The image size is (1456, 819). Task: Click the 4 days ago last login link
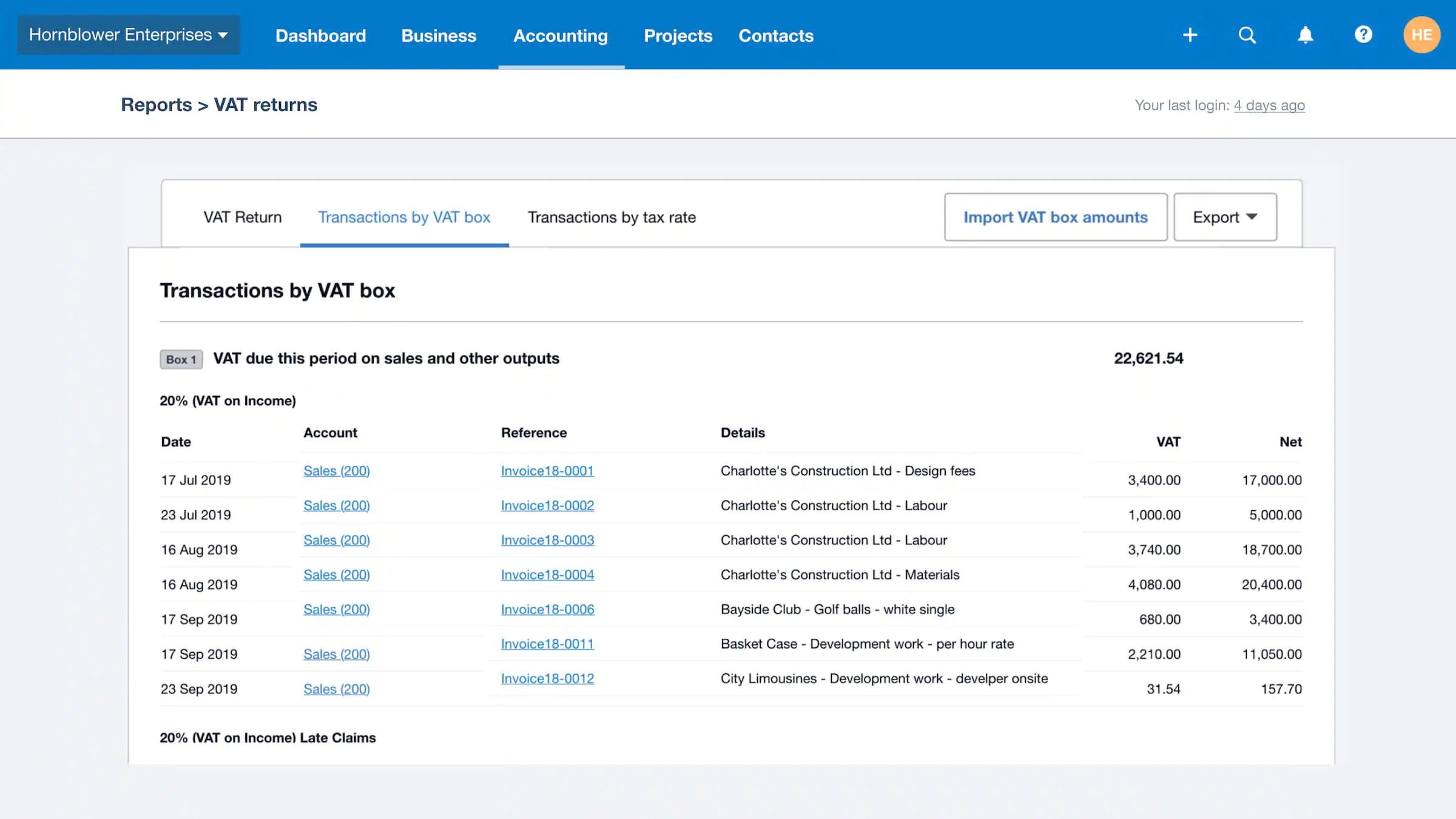[x=1270, y=104]
